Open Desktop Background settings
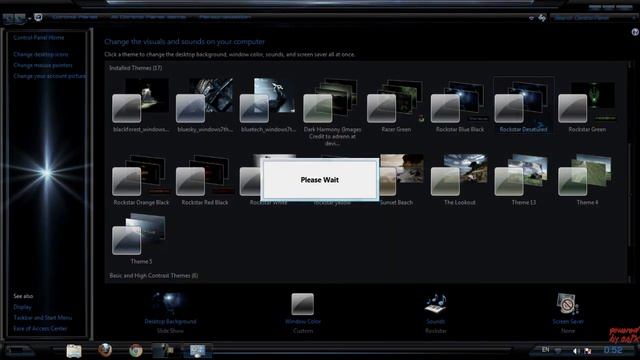Viewport: 640px width, 360px height. (x=170, y=313)
